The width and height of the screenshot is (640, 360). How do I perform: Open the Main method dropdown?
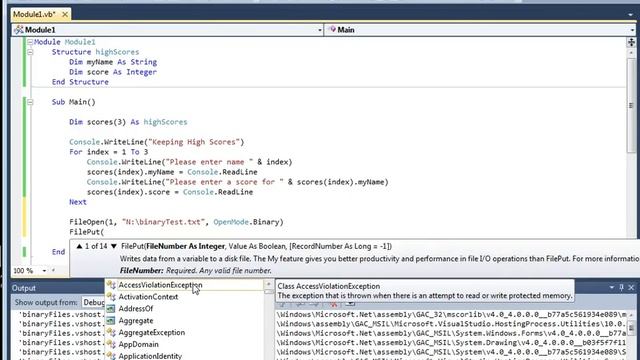[x=632, y=30]
